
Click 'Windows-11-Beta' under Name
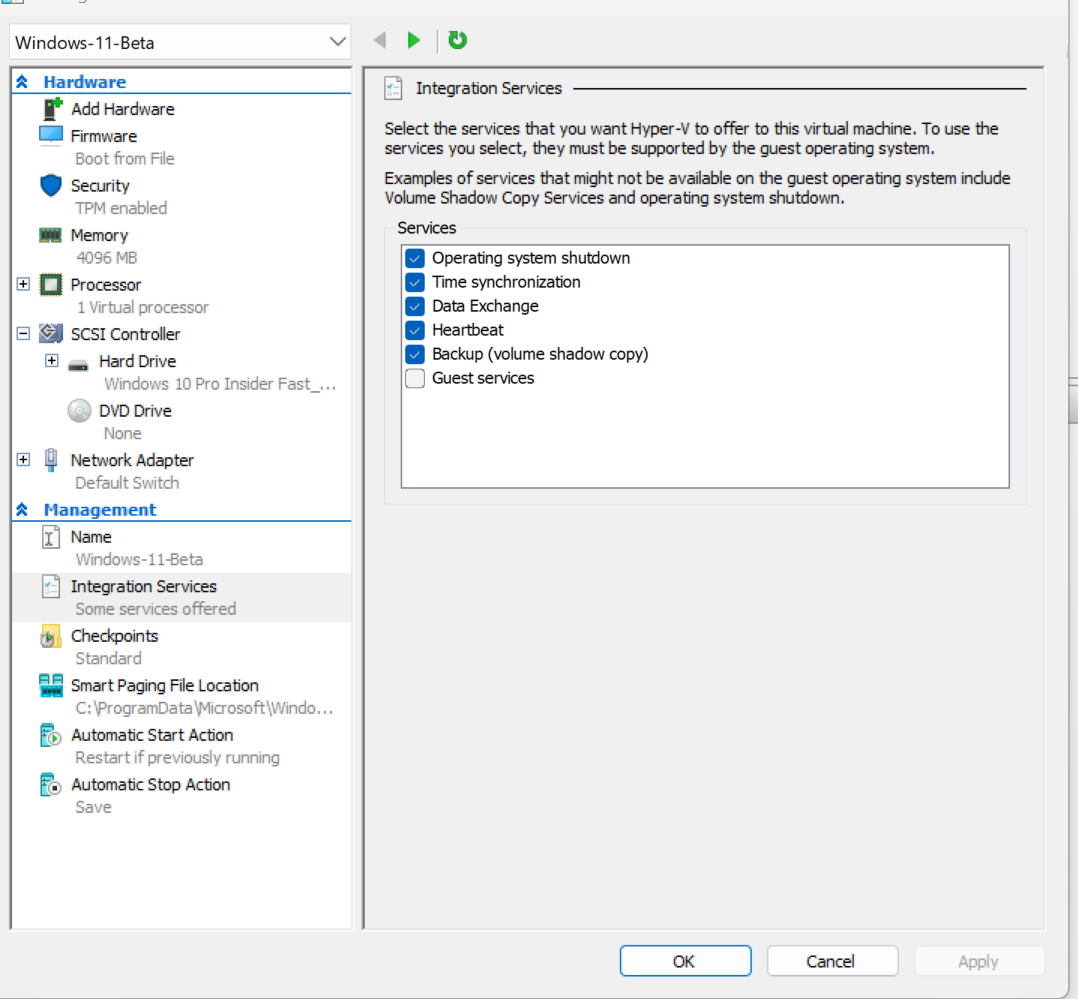pyautogui.click(x=139, y=560)
